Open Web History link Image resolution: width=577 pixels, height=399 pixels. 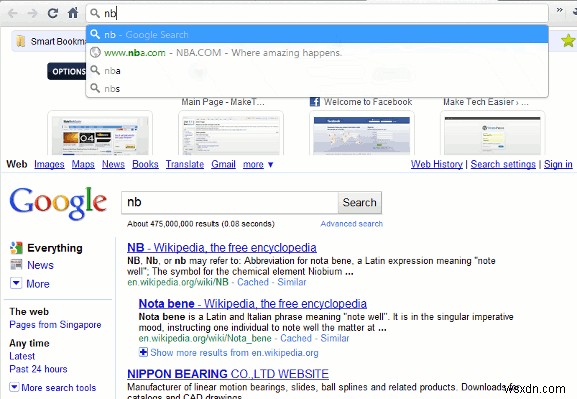[437, 164]
